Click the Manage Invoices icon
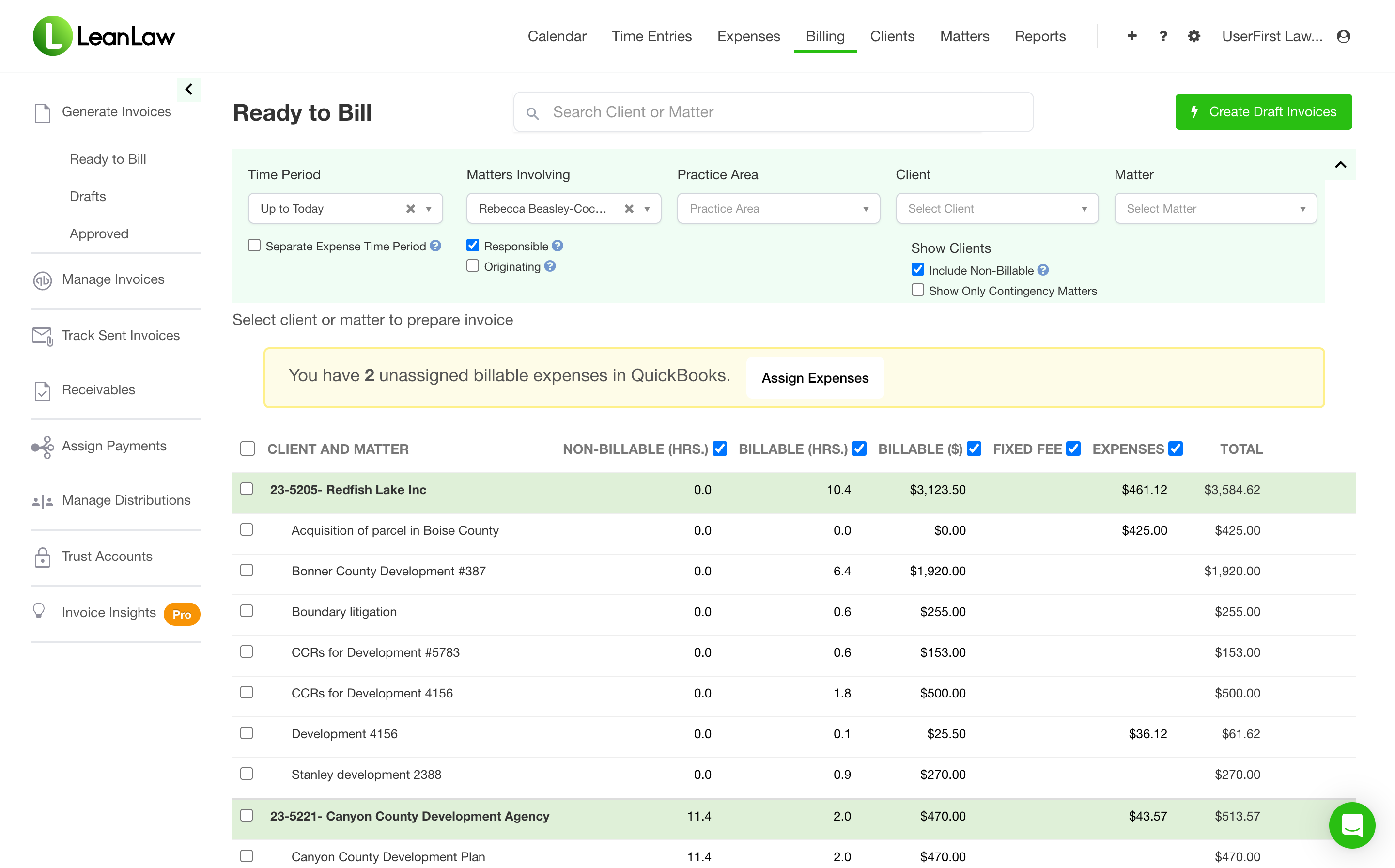The image size is (1395, 868). pyautogui.click(x=43, y=280)
